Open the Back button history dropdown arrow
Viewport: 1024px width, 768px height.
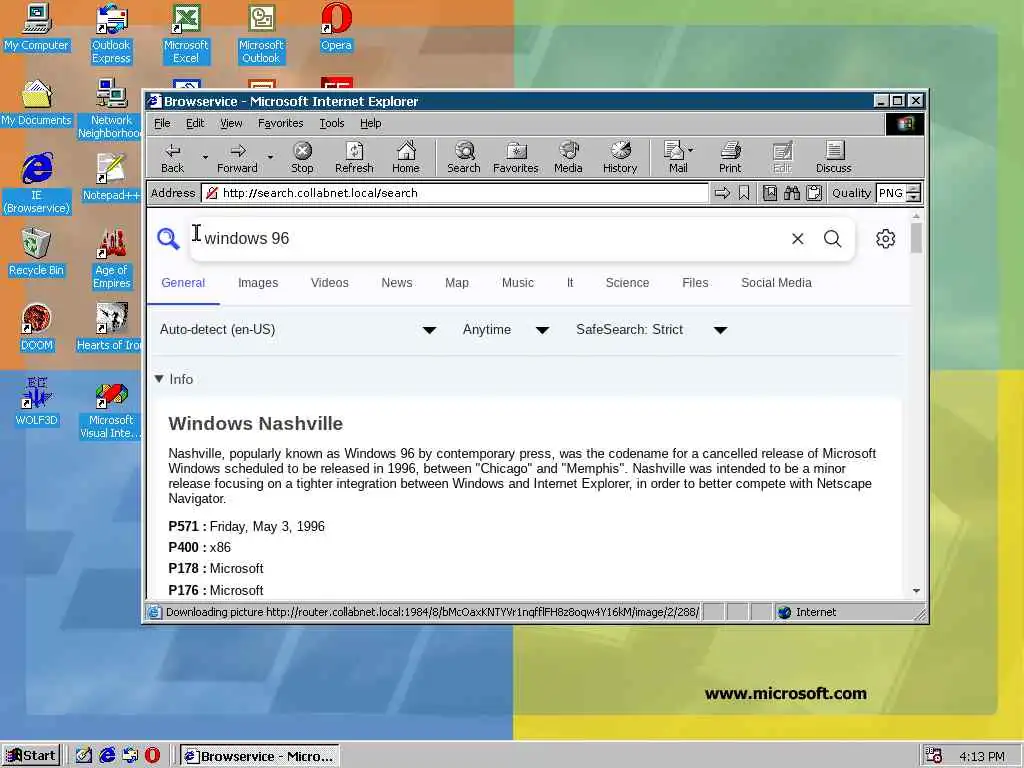(205, 157)
